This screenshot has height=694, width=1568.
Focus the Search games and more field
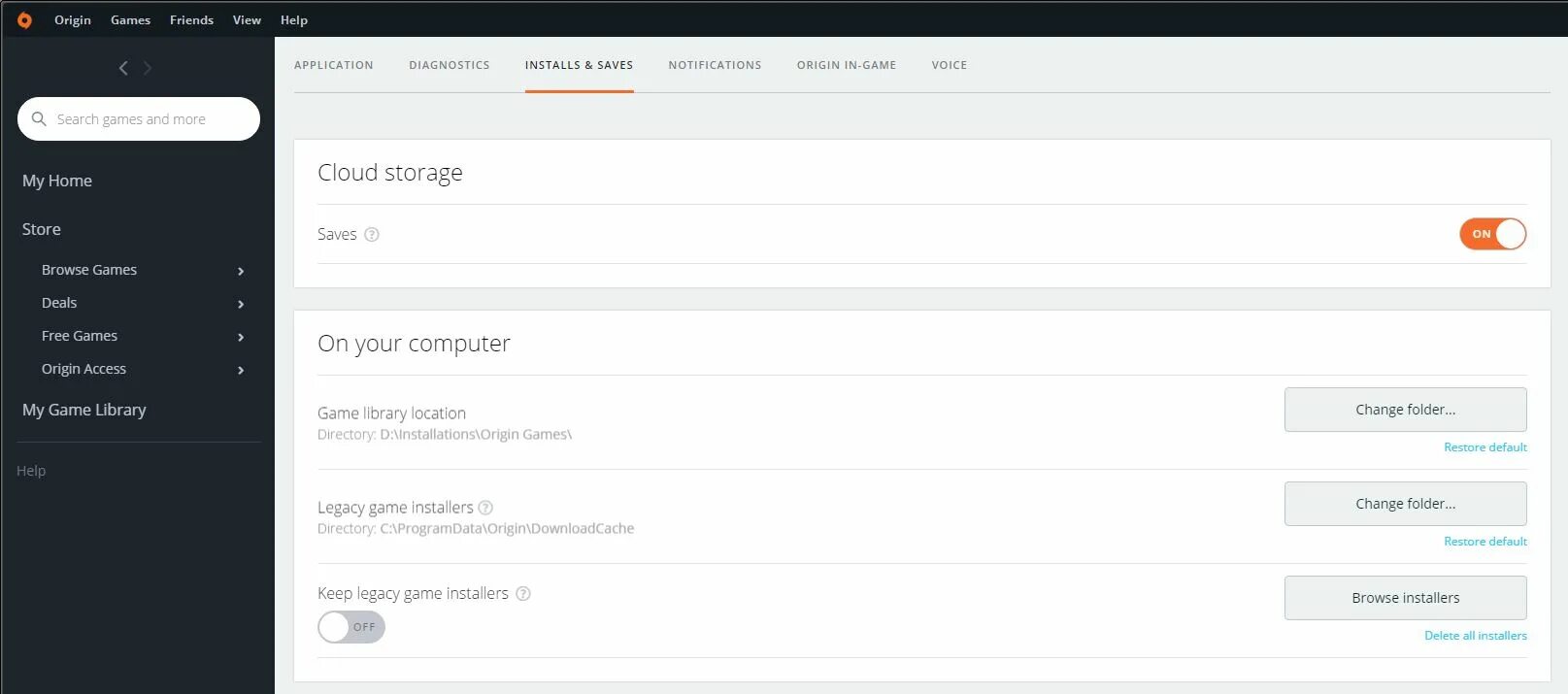[x=139, y=118]
